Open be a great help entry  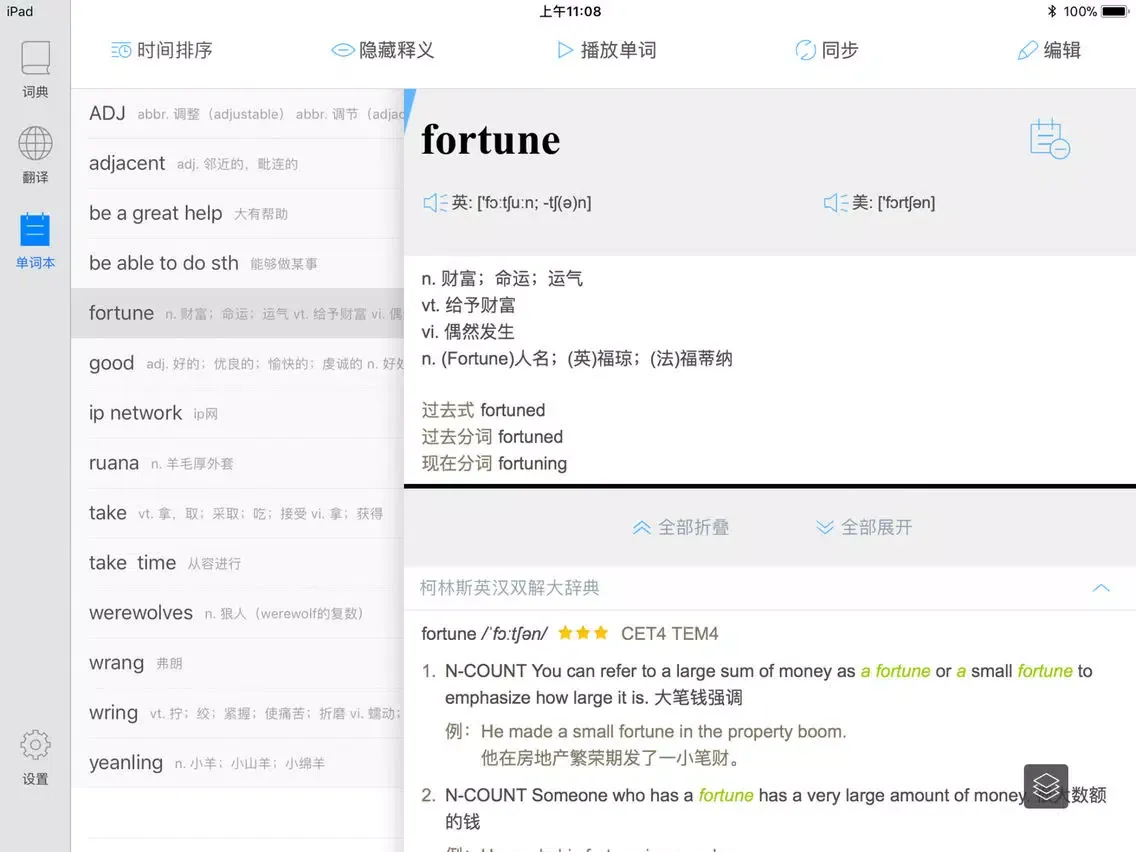238,214
